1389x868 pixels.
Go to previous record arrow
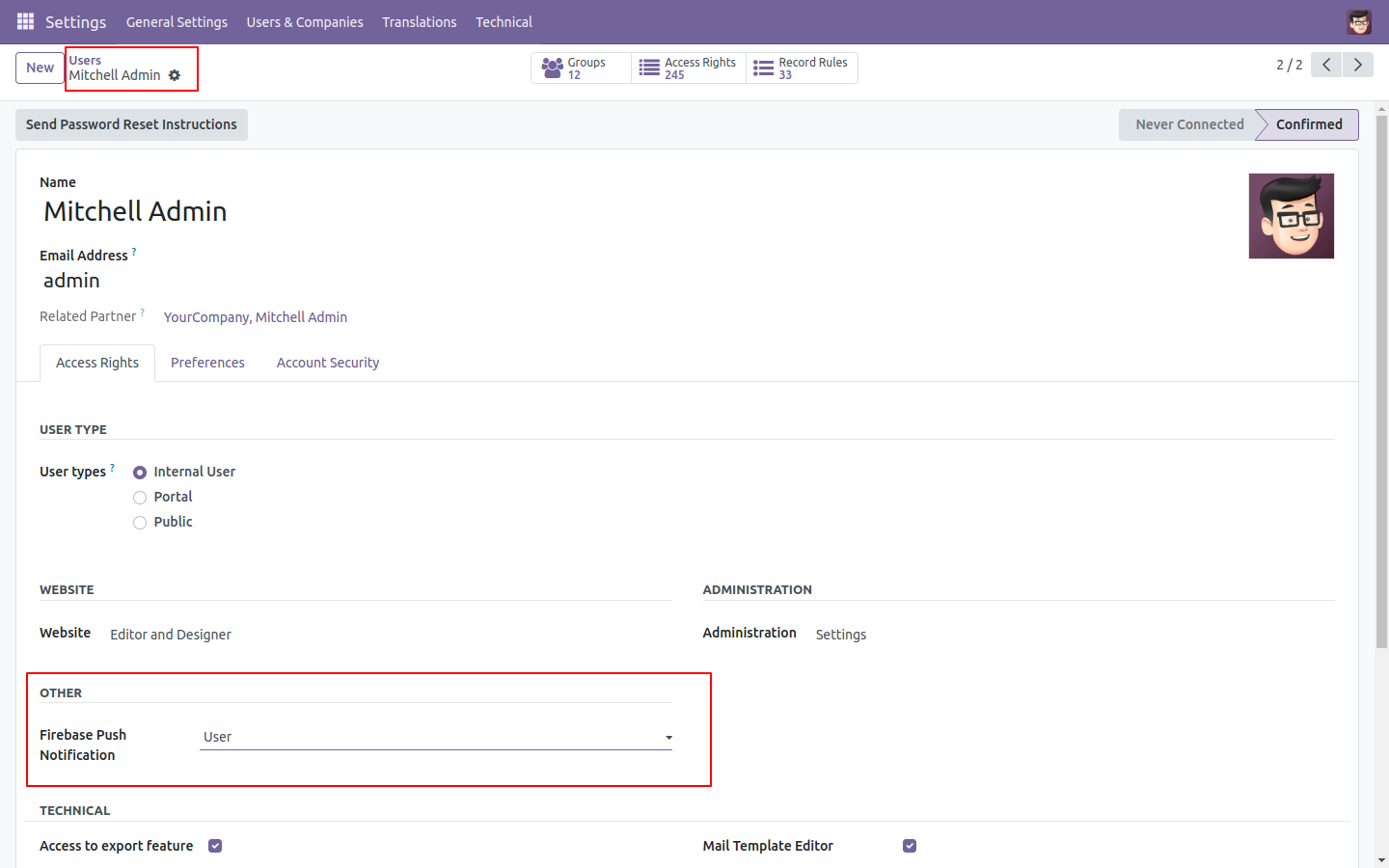1326,65
